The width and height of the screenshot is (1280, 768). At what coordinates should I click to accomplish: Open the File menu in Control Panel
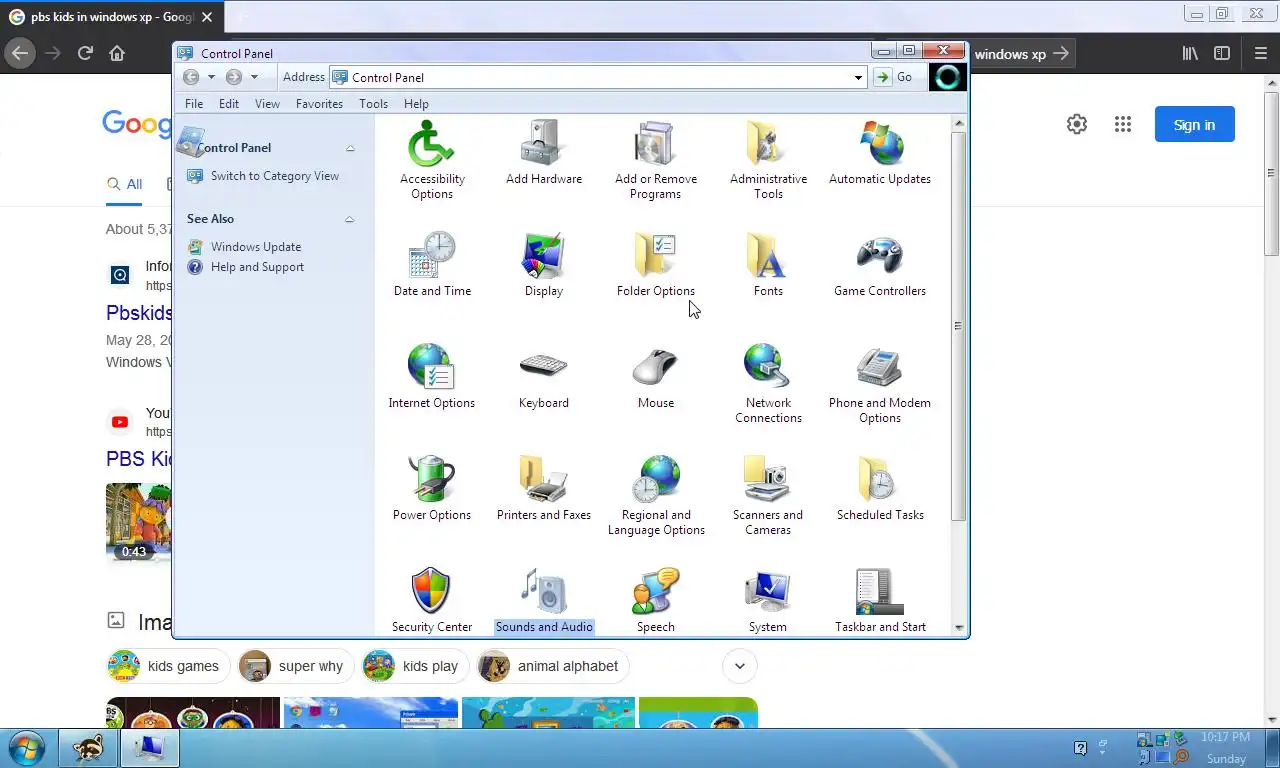click(194, 104)
